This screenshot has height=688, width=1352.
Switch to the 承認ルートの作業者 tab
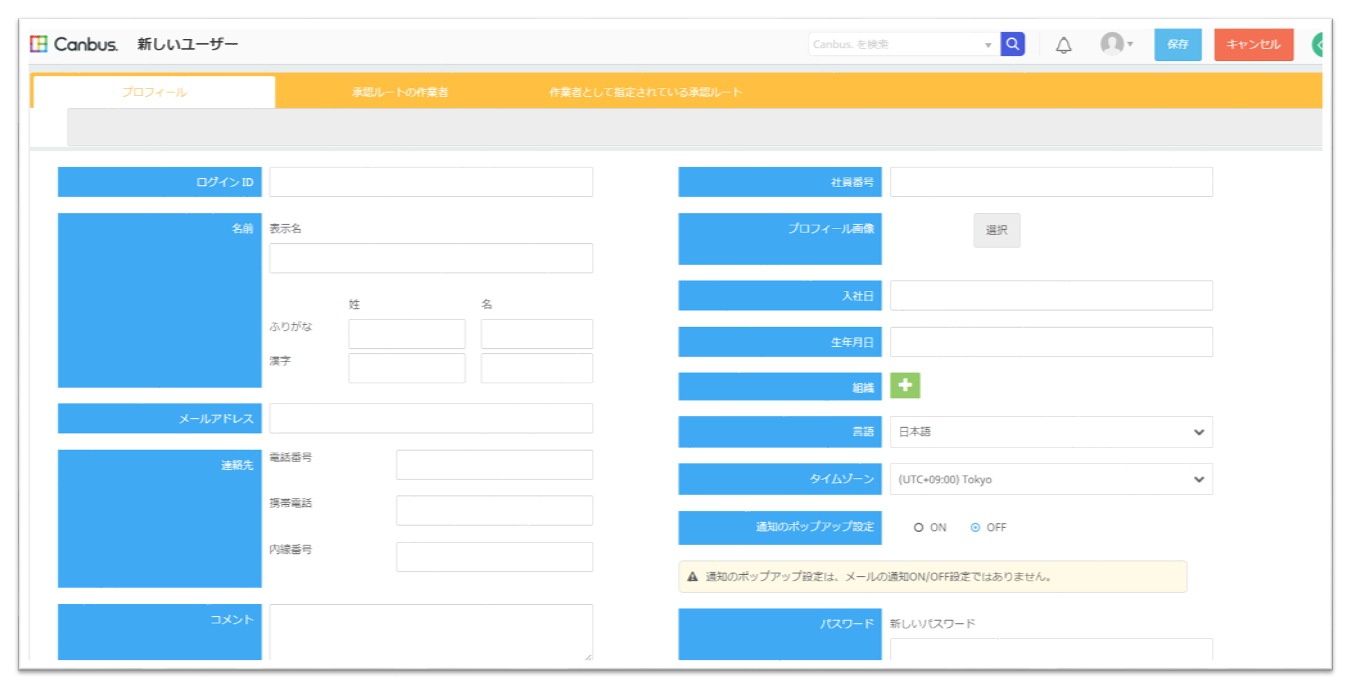coord(400,92)
